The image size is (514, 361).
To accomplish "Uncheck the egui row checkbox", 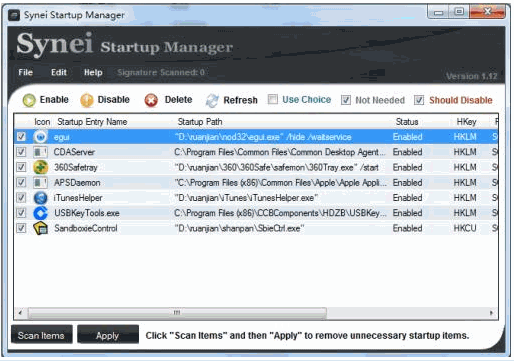I will (x=21, y=137).
